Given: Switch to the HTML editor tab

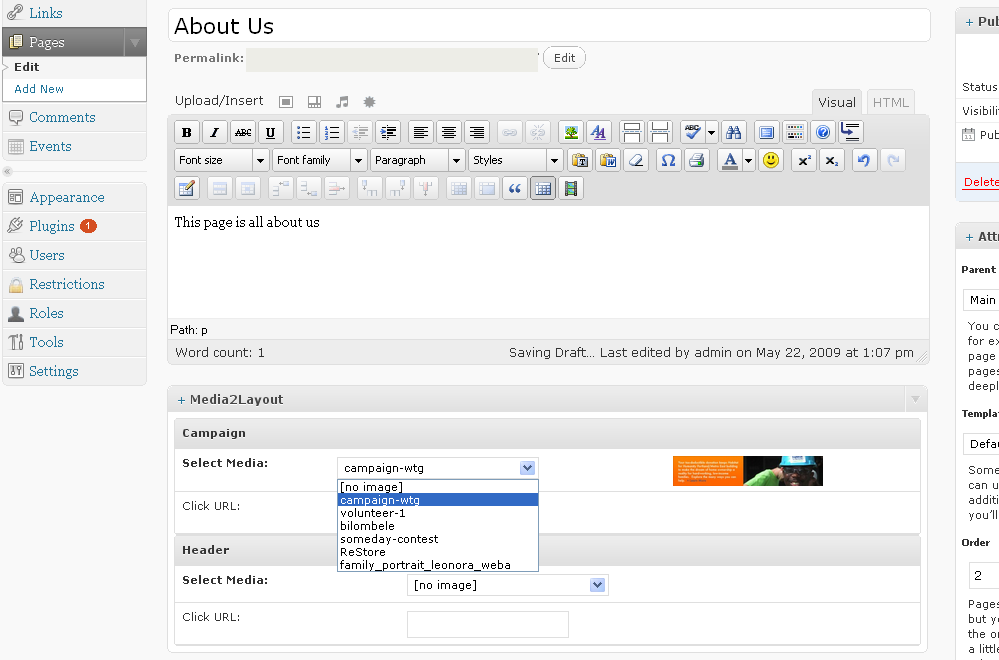Looking at the screenshot, I should point(890,103).
